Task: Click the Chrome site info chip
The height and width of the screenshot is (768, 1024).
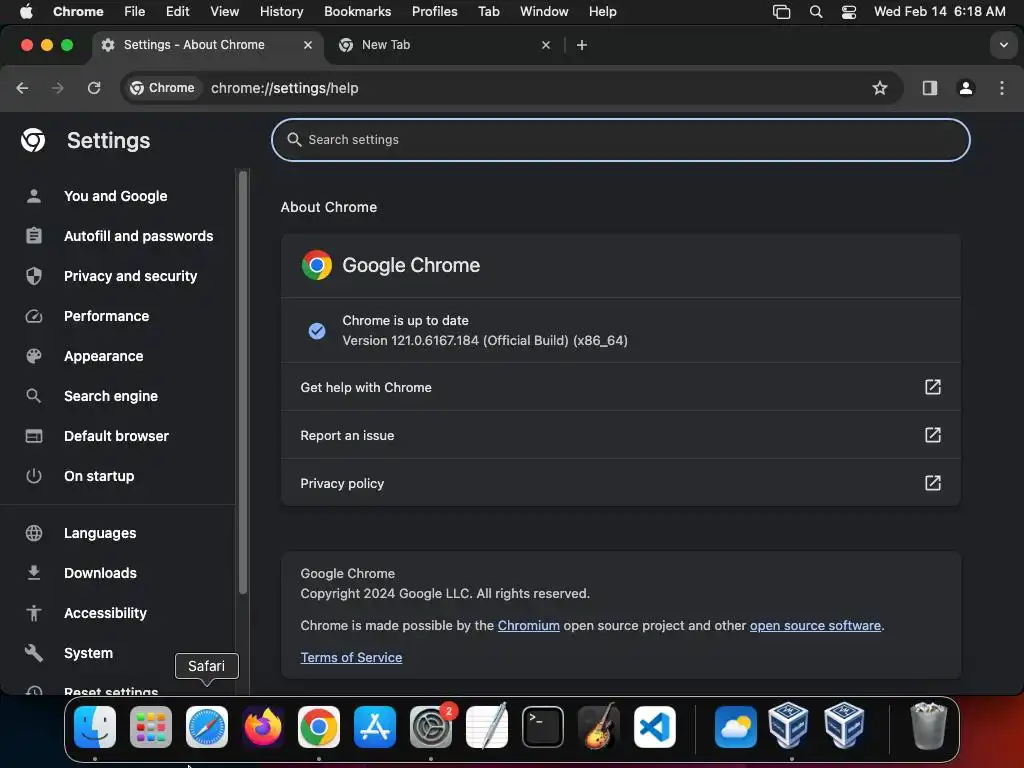Action: 162,88
